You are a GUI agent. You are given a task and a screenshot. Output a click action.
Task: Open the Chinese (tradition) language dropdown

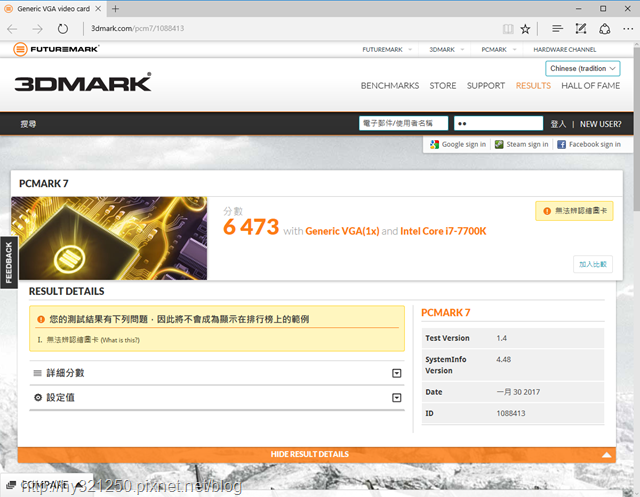582,69
